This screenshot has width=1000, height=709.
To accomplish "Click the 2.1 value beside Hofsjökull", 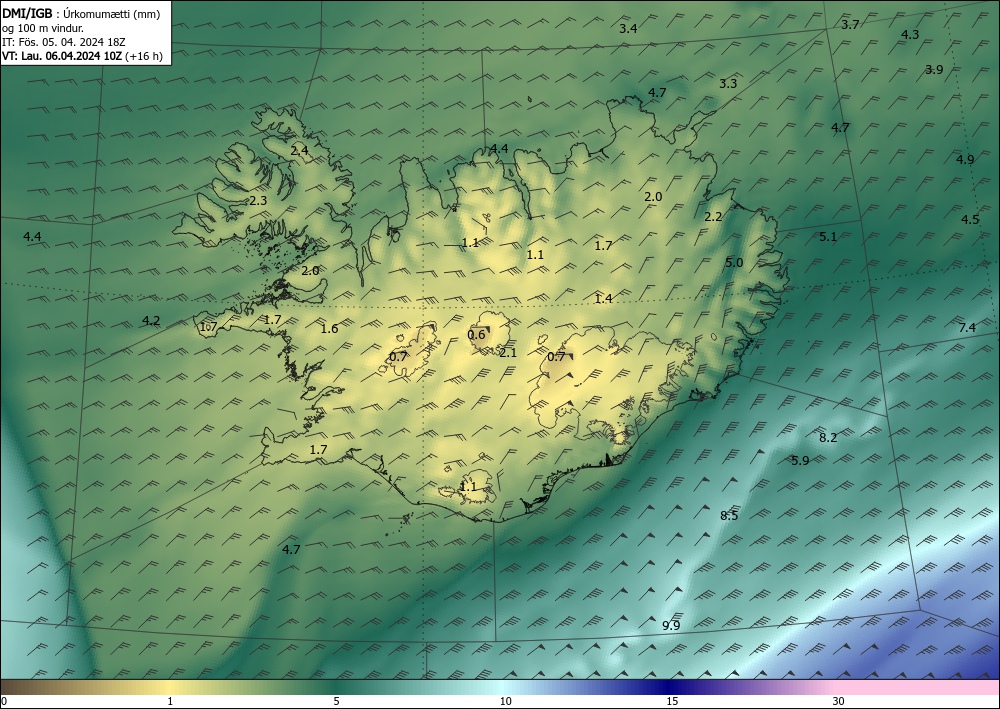I will click(508, 353).
